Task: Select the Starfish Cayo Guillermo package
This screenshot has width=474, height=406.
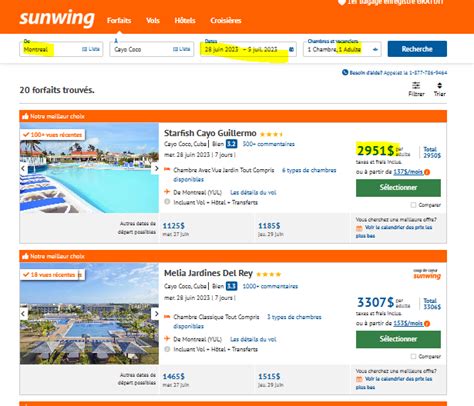Action: (398, 188)
